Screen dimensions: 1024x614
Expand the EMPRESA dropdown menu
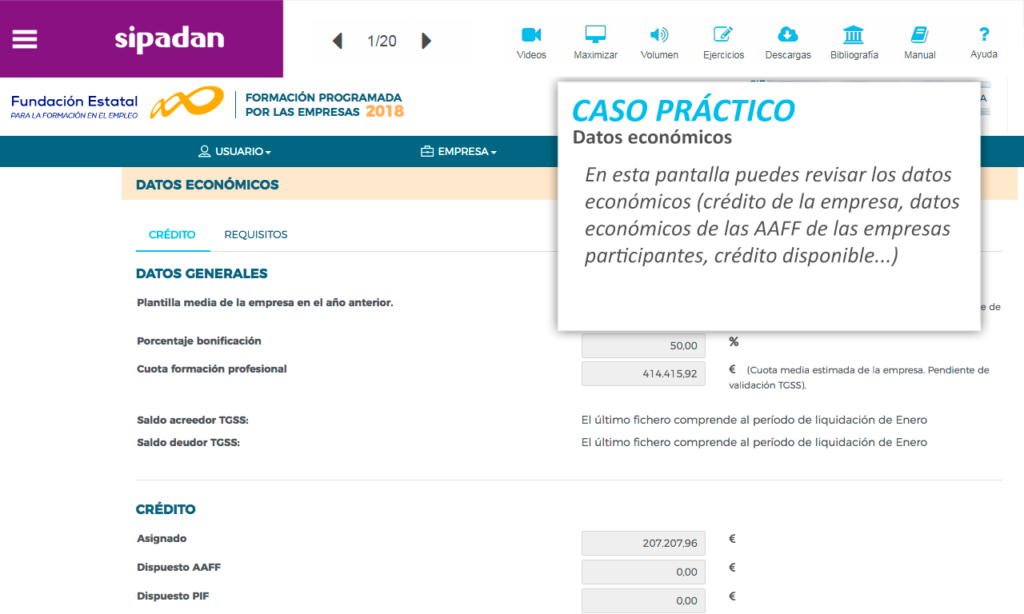click(458, 152)
